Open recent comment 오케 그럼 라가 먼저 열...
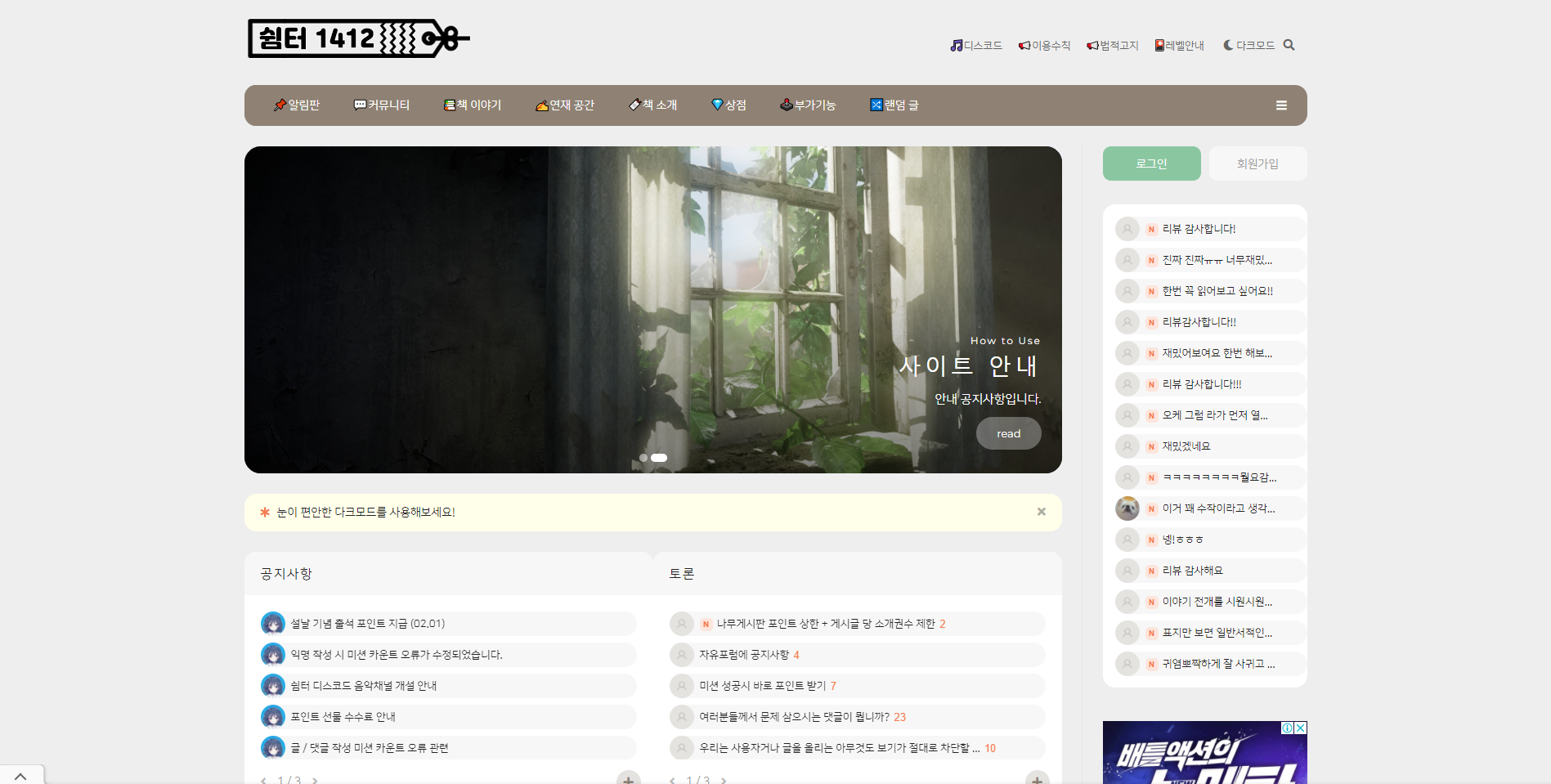The height and width of the screenshot is (784, 1551). (1215, 415)
